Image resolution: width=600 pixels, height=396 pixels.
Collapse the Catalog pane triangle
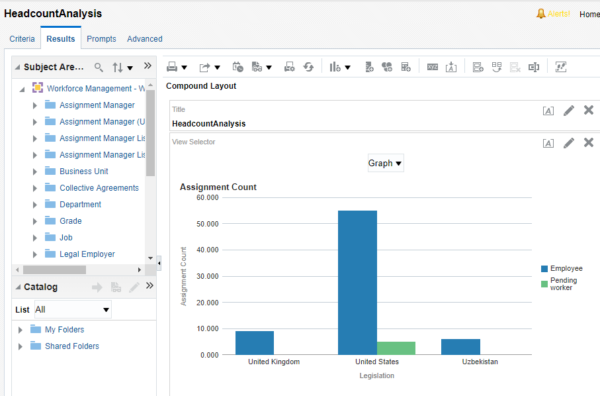[18, 287]
